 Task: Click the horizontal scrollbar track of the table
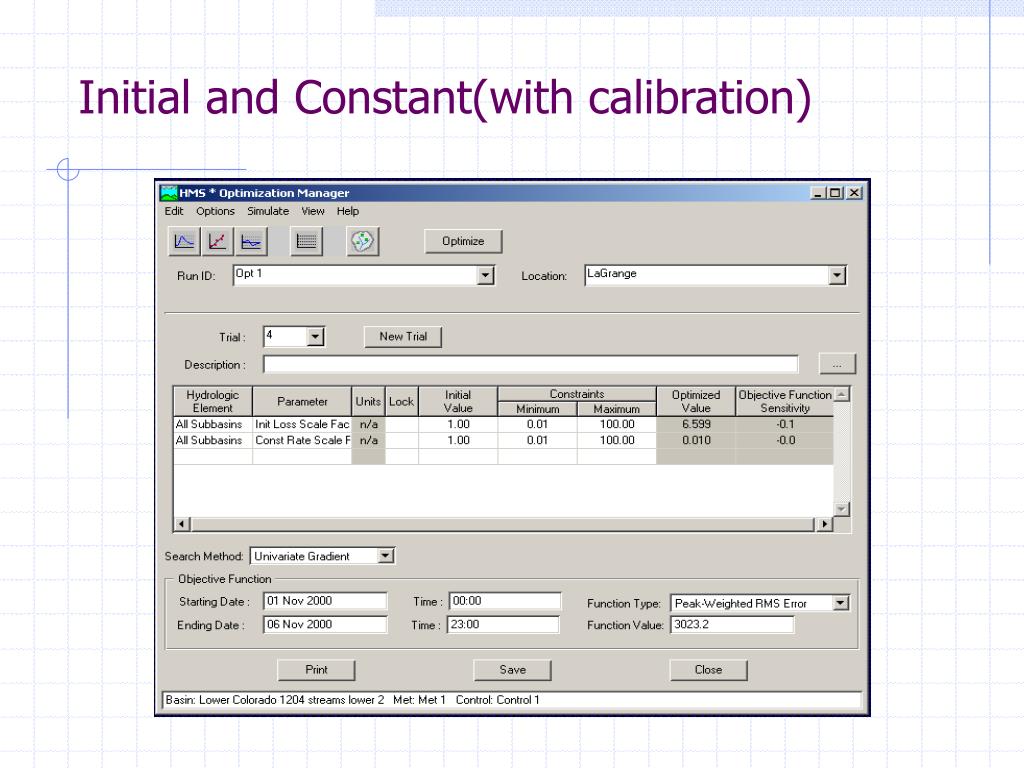pyautogui.click(x=503, y=524)
